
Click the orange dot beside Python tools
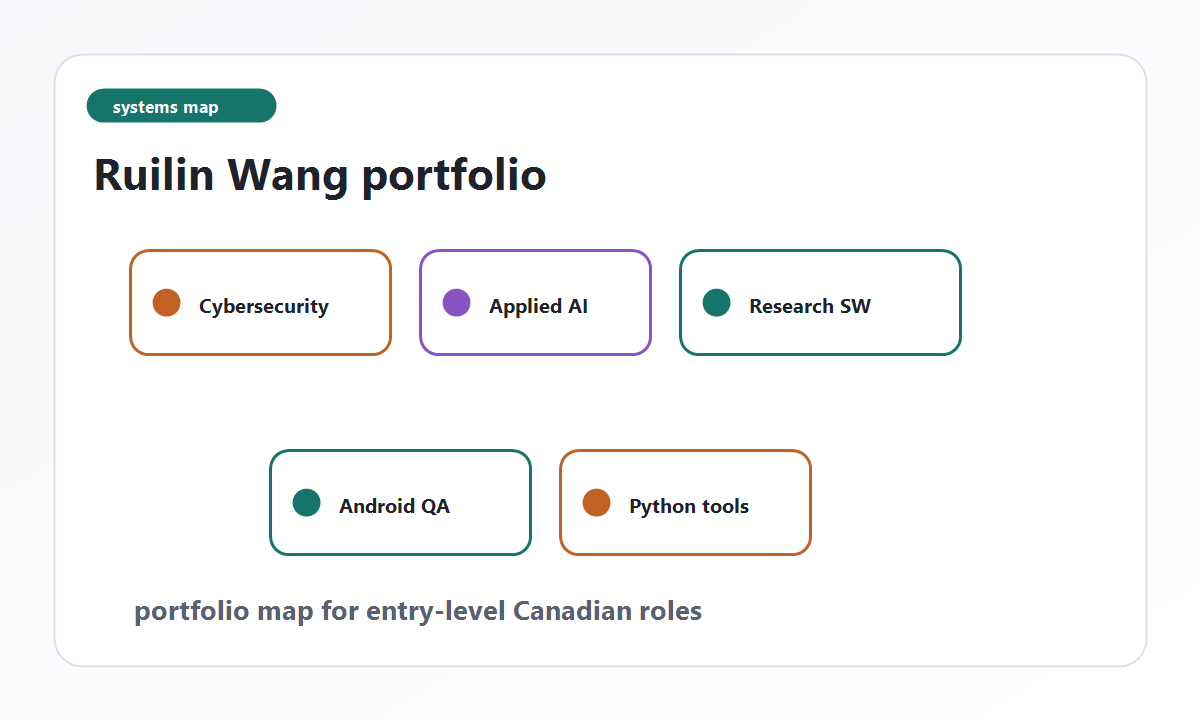[596, 502]
